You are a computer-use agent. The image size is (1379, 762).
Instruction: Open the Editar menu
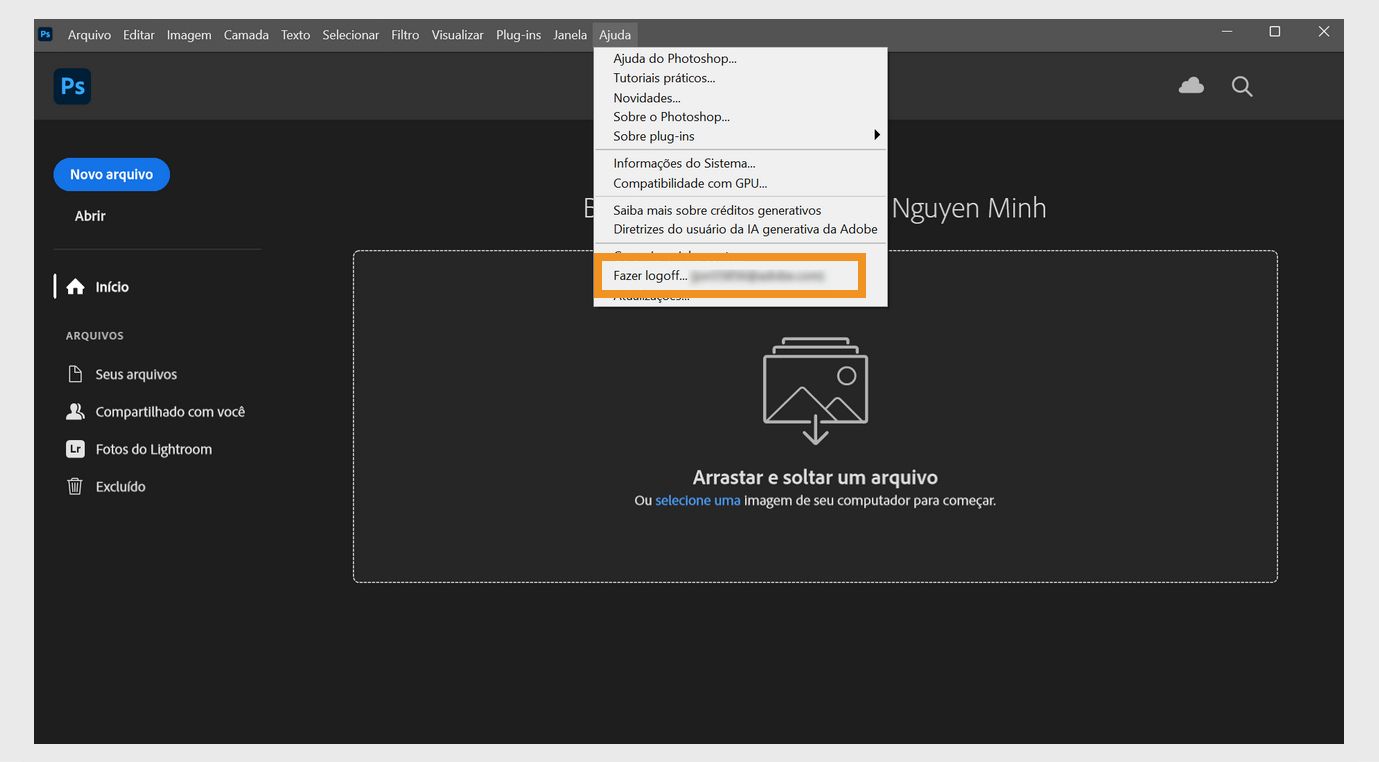(139, 35)
